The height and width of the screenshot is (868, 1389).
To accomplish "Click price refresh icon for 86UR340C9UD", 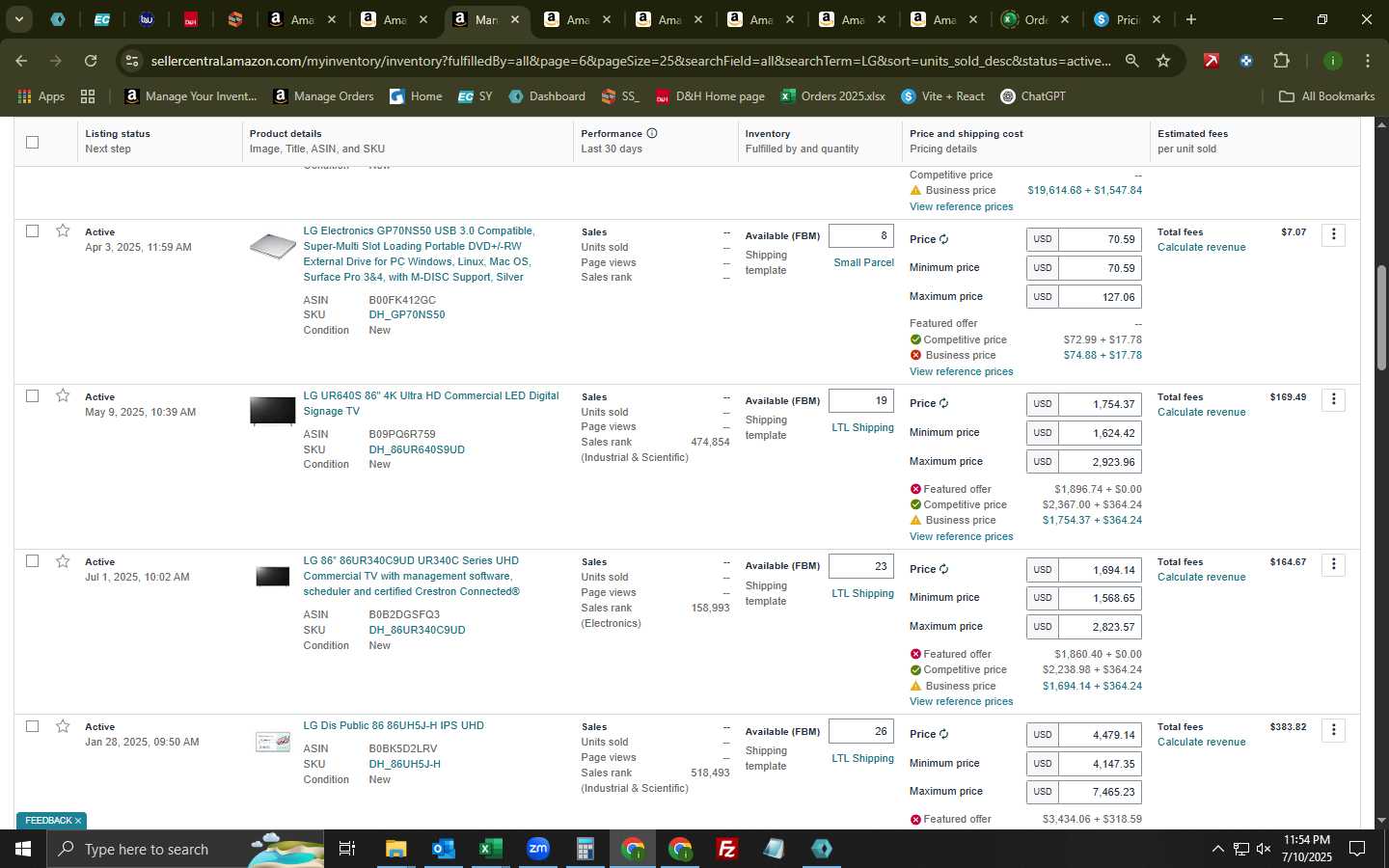I will tap(944, 569).
